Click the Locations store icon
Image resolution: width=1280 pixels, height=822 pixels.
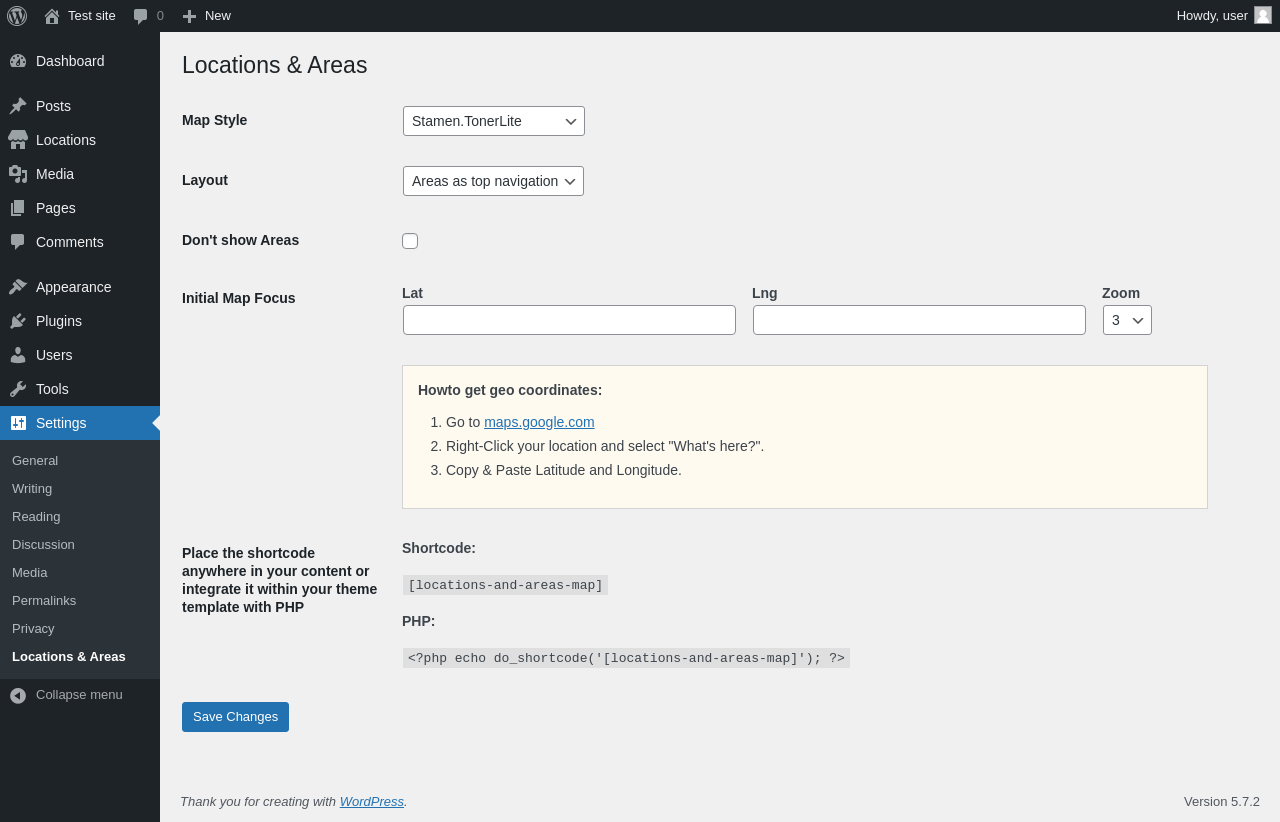[18, 140]
